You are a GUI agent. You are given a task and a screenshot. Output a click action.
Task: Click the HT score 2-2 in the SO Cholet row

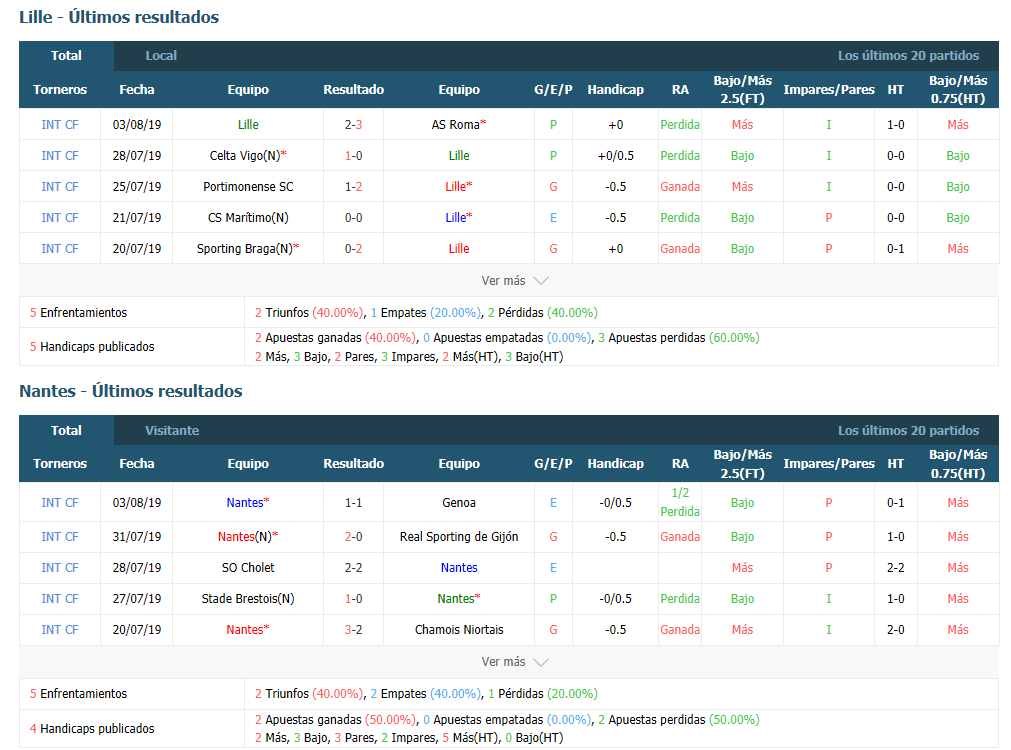895,567
